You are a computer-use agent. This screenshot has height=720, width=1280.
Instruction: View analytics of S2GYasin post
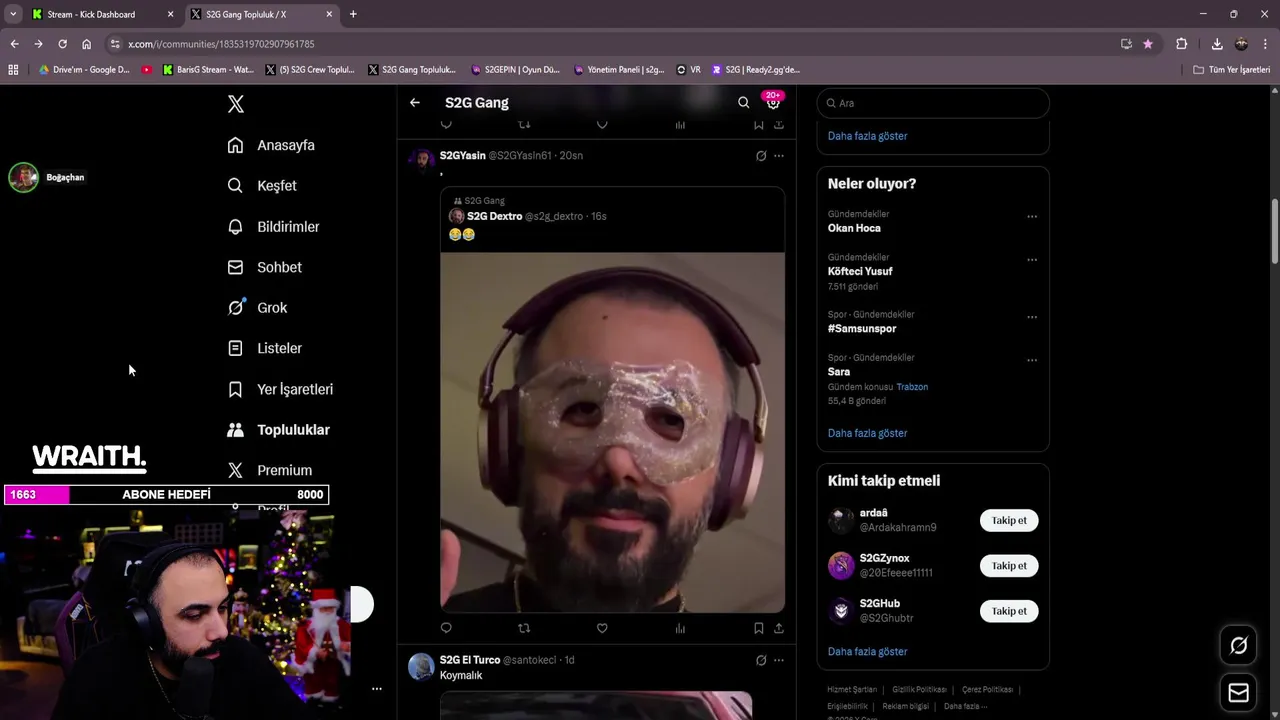pyautogui.click(x=680, y=628)
